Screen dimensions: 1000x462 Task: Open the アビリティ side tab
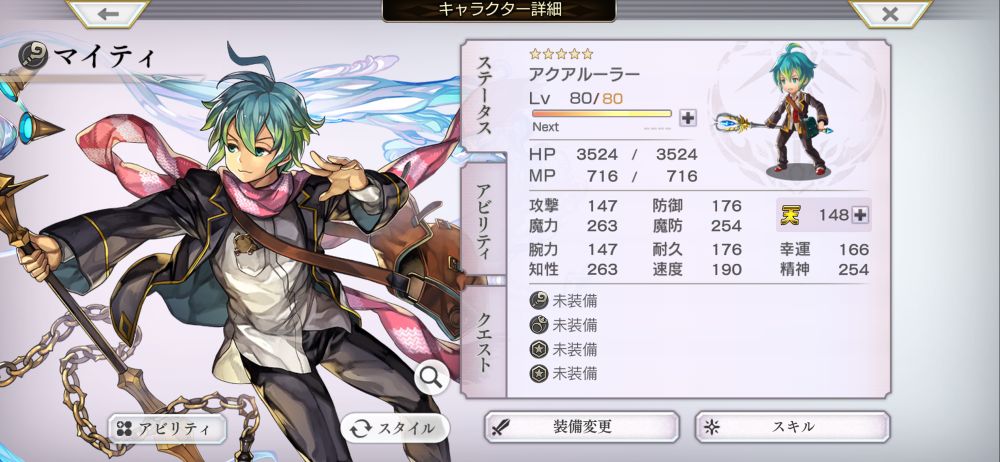483,220
